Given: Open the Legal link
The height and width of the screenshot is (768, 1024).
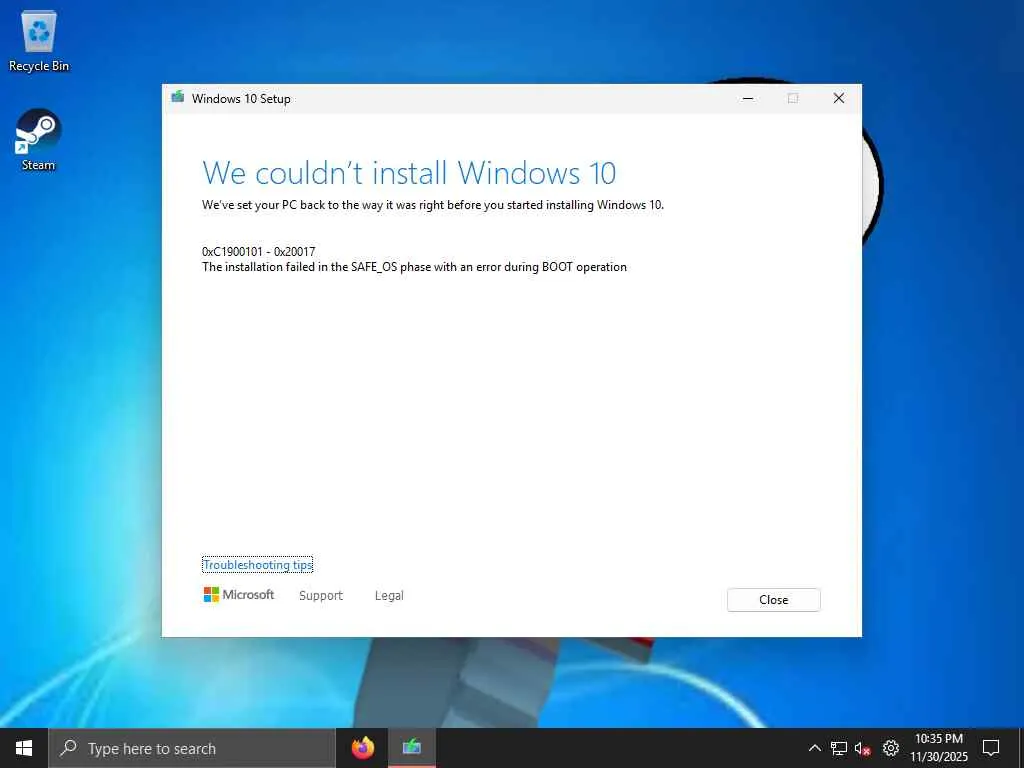Looking at the screenshot, I should tap(389, 596).
